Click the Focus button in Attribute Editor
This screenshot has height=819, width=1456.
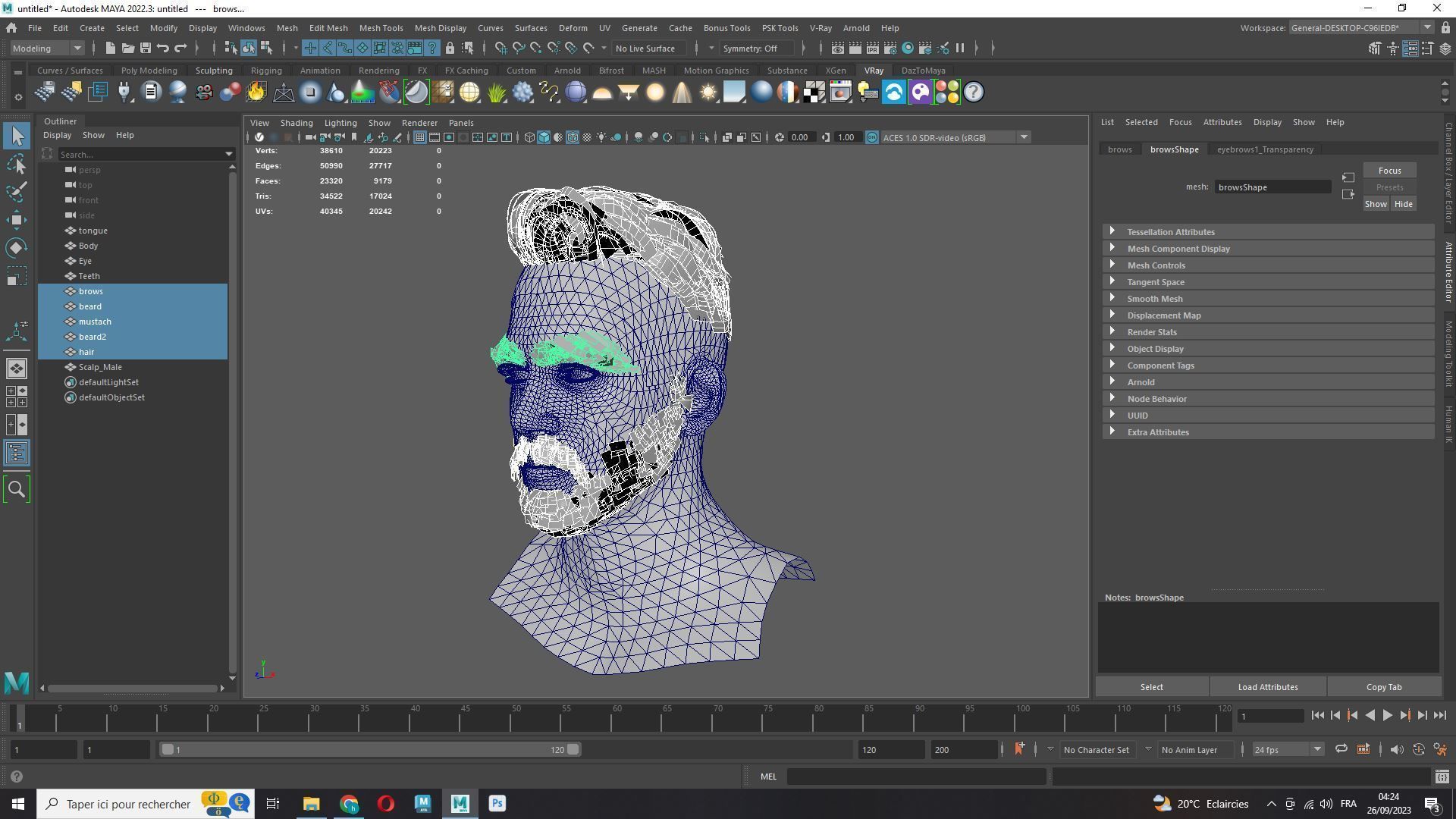(1389, 171)
